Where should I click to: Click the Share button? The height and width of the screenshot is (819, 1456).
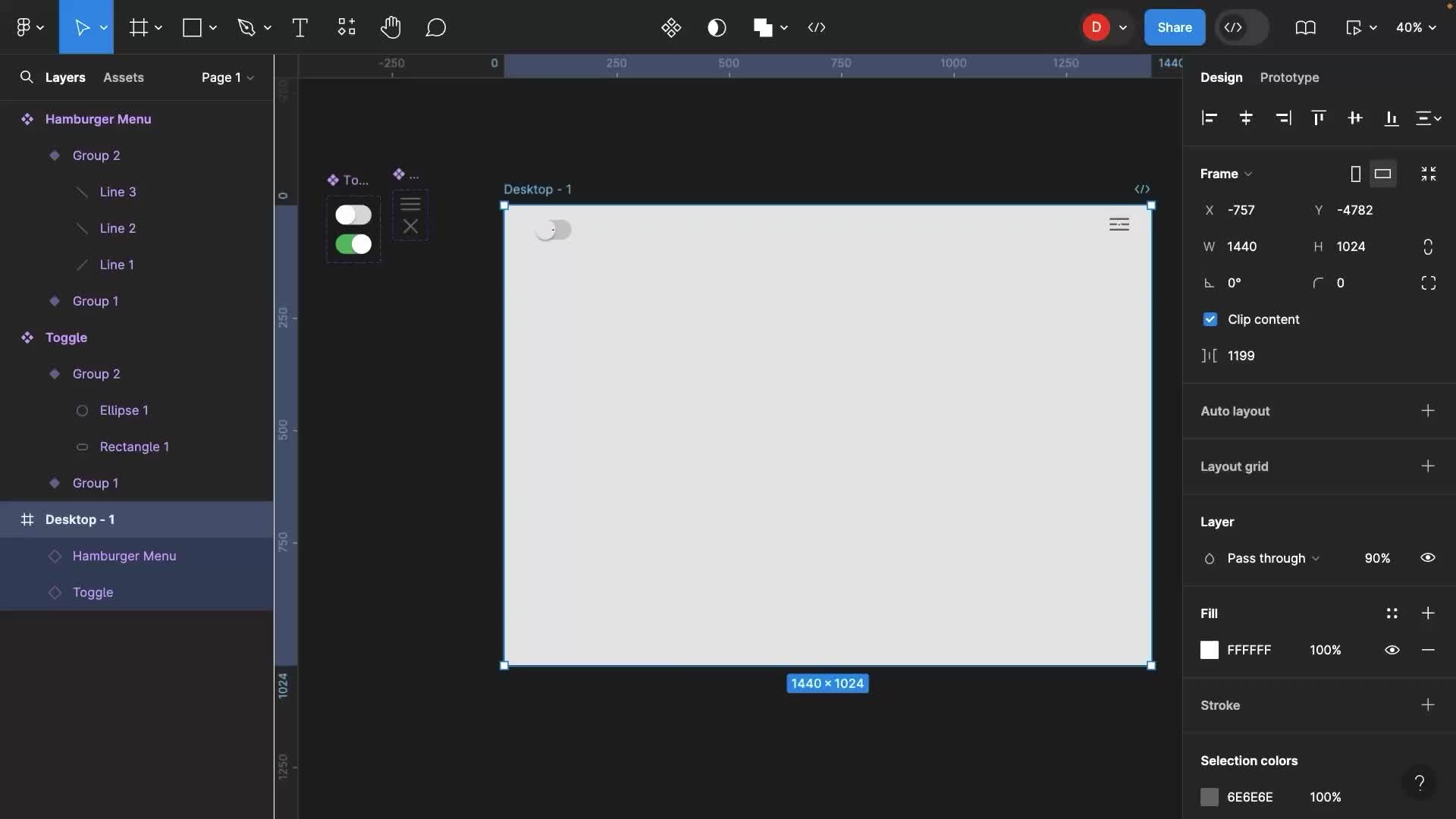coord(1175,27)
